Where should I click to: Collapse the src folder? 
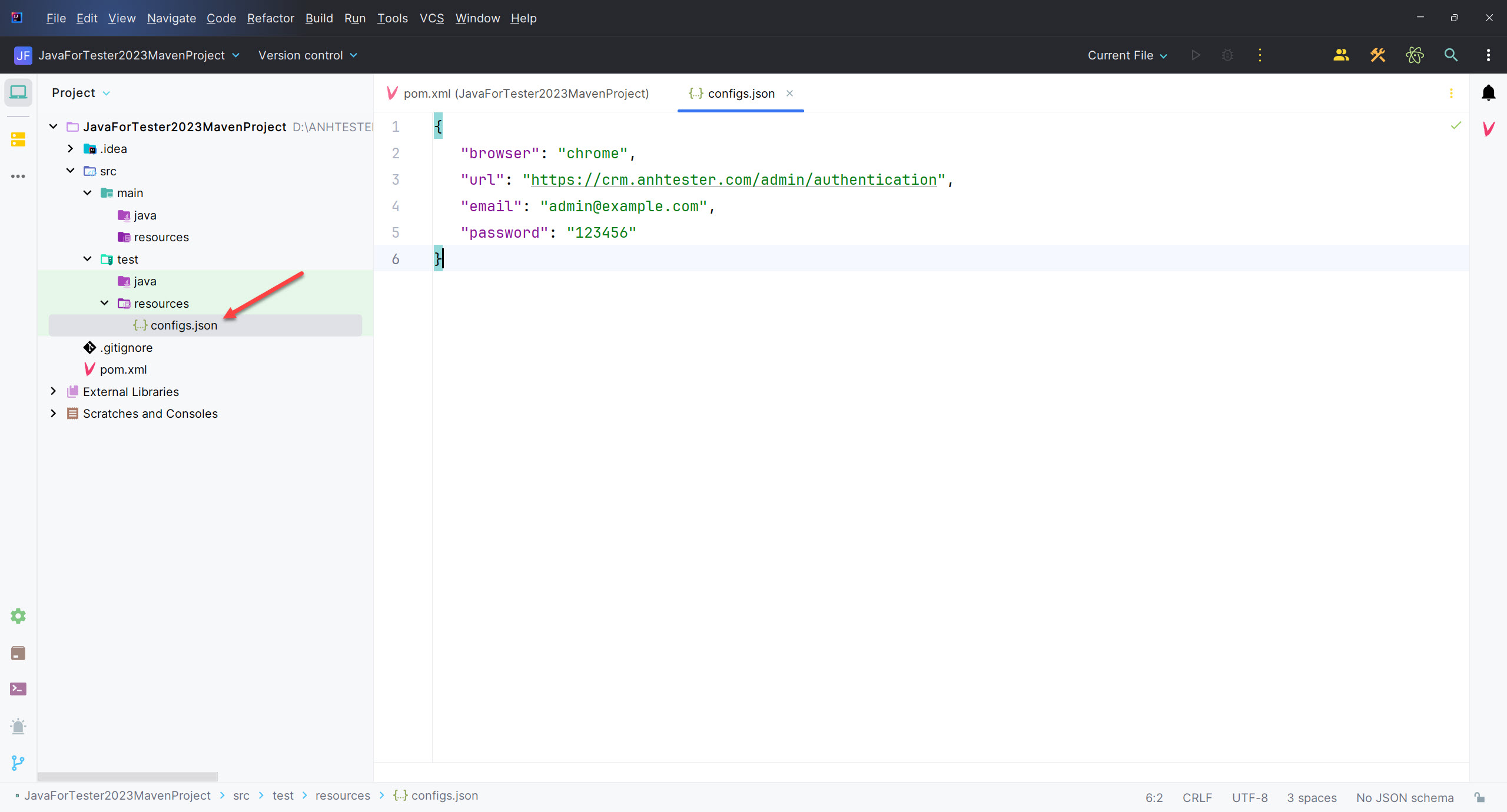coord(70,171)
